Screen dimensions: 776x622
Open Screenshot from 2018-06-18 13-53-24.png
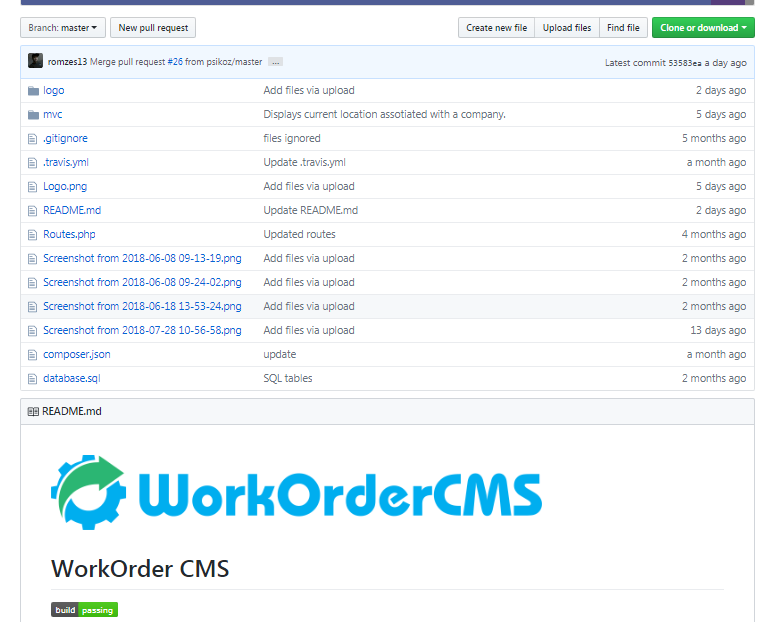142,306
